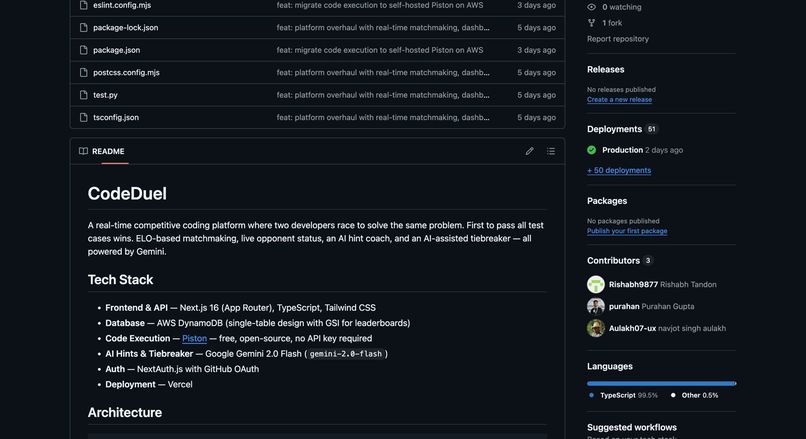Open Rishabh9877's avatar
This screenshot has height=439, width=806.
click(x=596, y=284)
